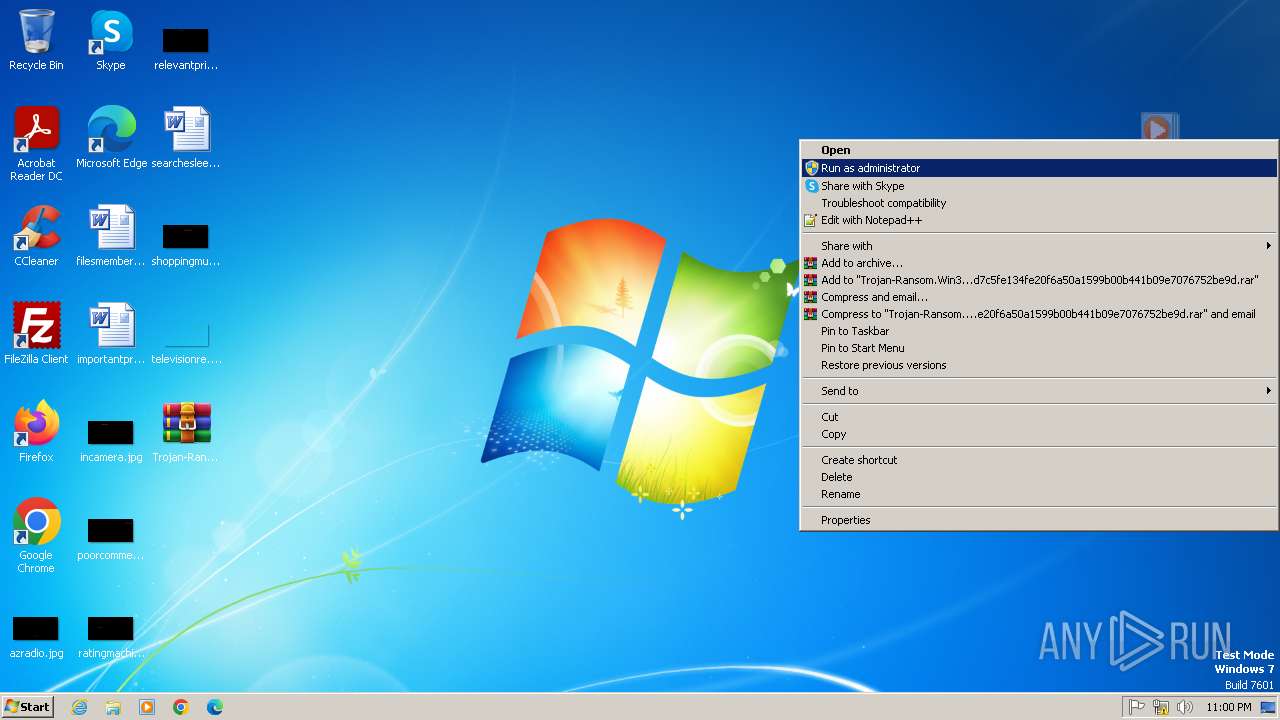Choose Copy from the context menu
The image size is (1280, 720).
[1039, 434]
